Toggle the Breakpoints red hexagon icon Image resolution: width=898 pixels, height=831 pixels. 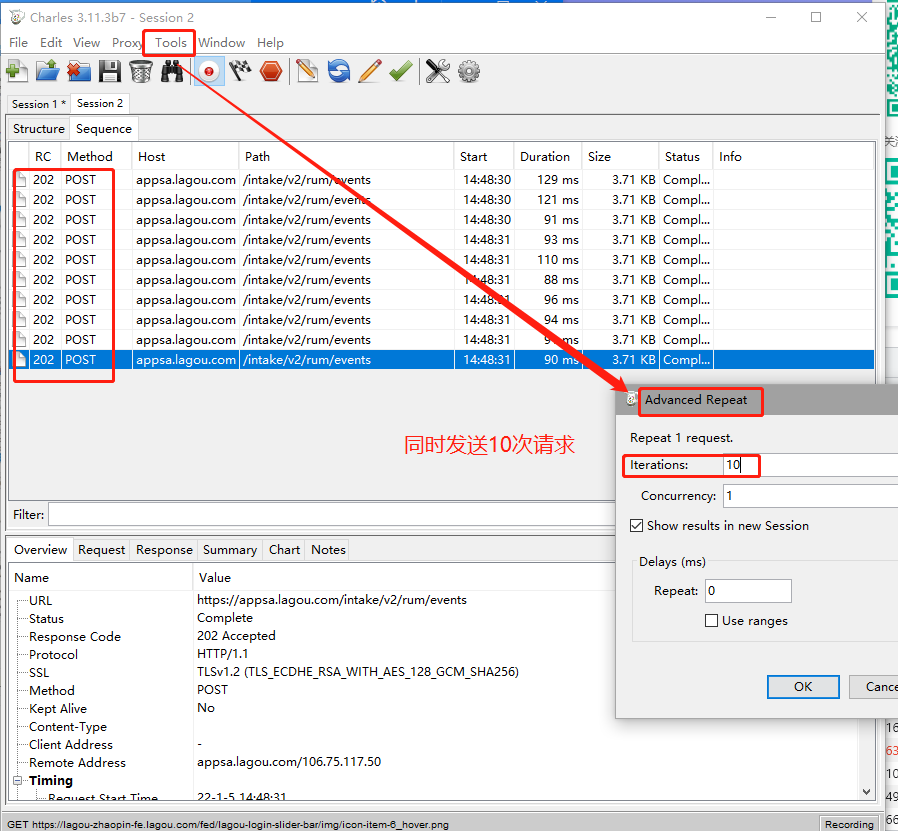pos(271,72)
